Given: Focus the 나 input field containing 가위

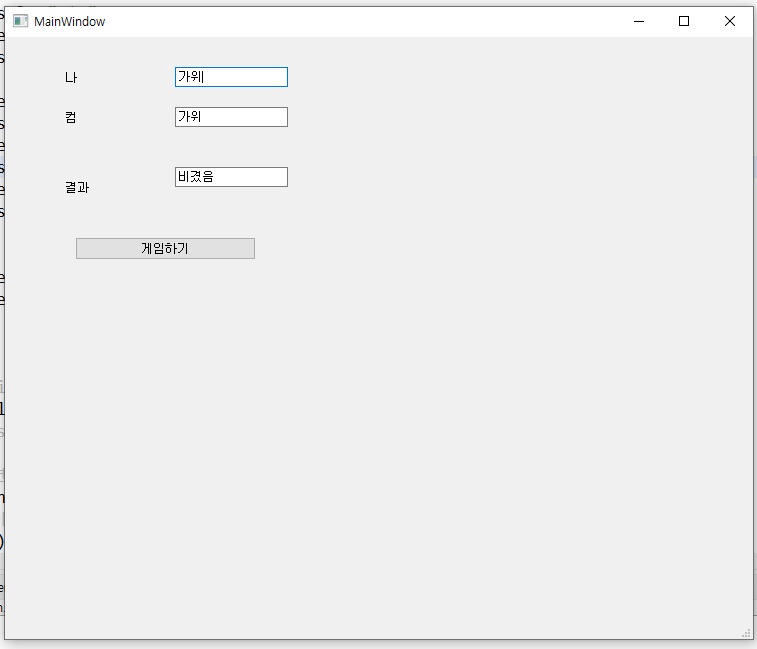Looking at the screenshot, I should pos(231,77).
